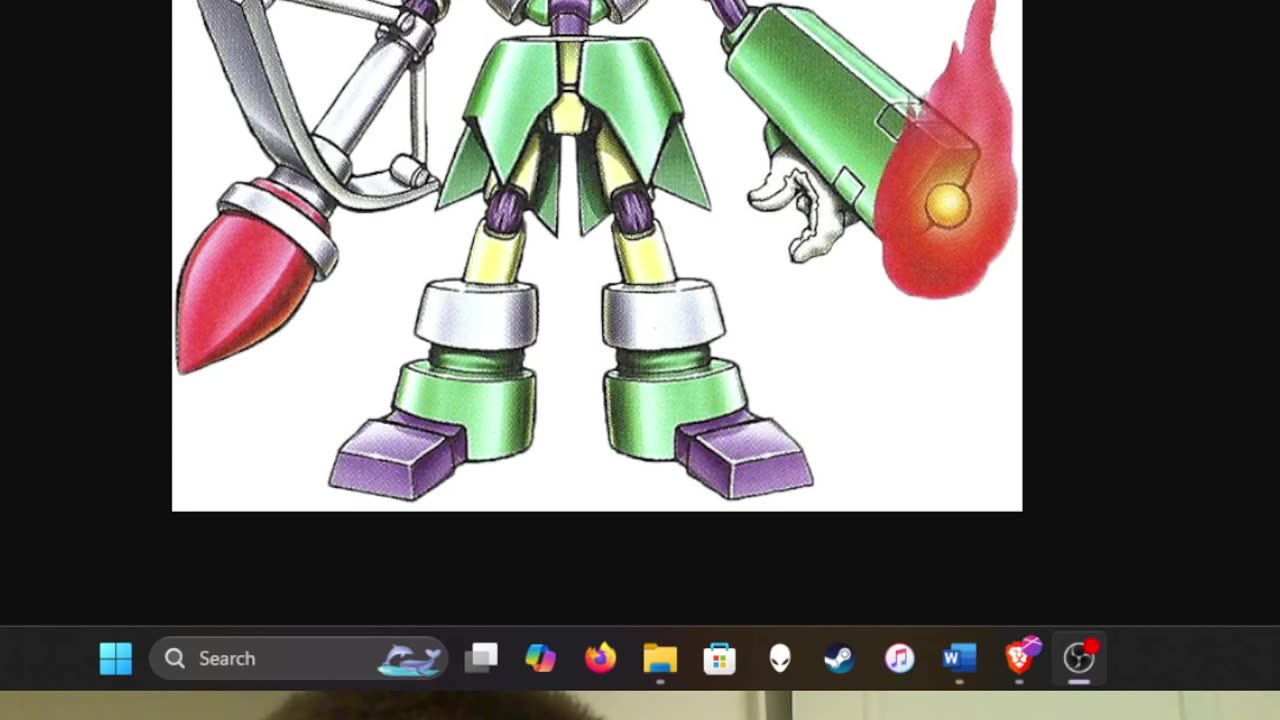Open Firefox browser from the taskbar
This screenshot has width=1280, height=720.
point(600,658)
